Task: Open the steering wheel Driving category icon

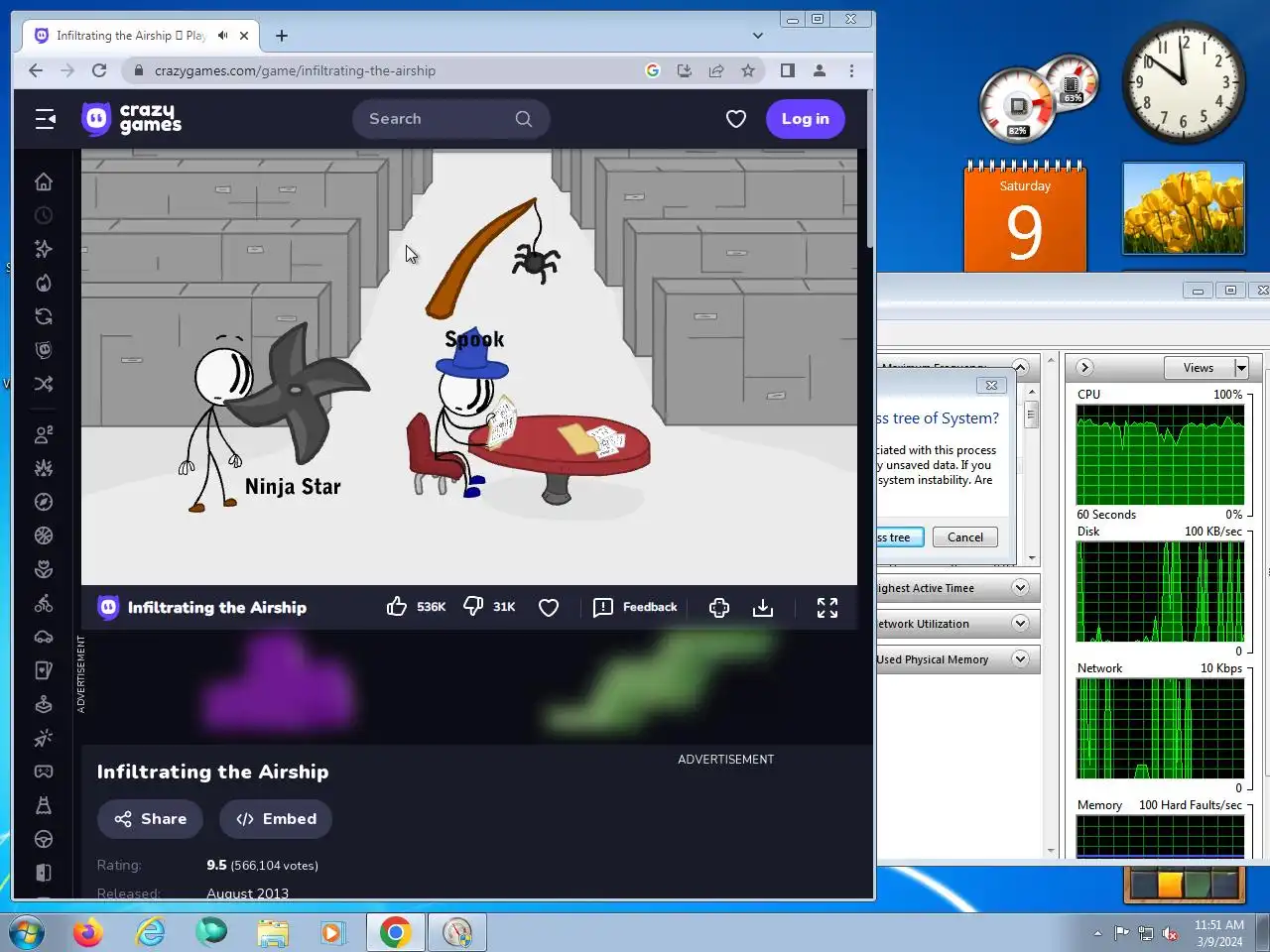Action: (44, 839)
